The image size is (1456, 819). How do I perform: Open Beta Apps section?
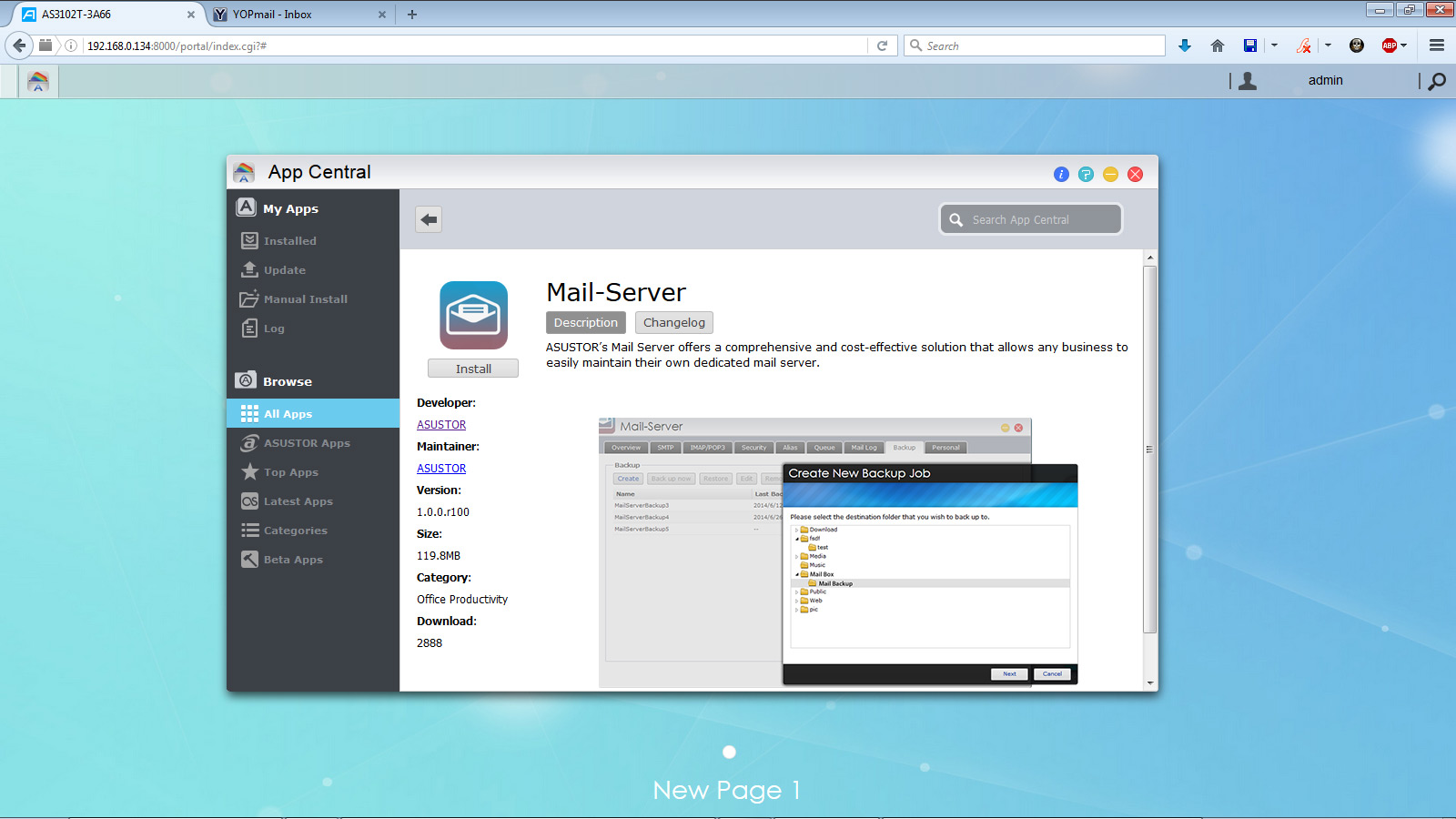point(293,560)
